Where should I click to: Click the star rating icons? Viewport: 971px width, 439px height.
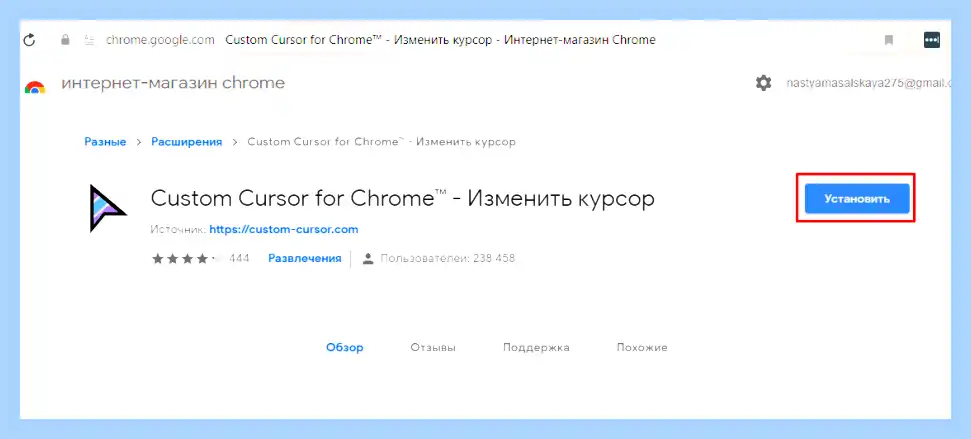click(x=186, y=259)
